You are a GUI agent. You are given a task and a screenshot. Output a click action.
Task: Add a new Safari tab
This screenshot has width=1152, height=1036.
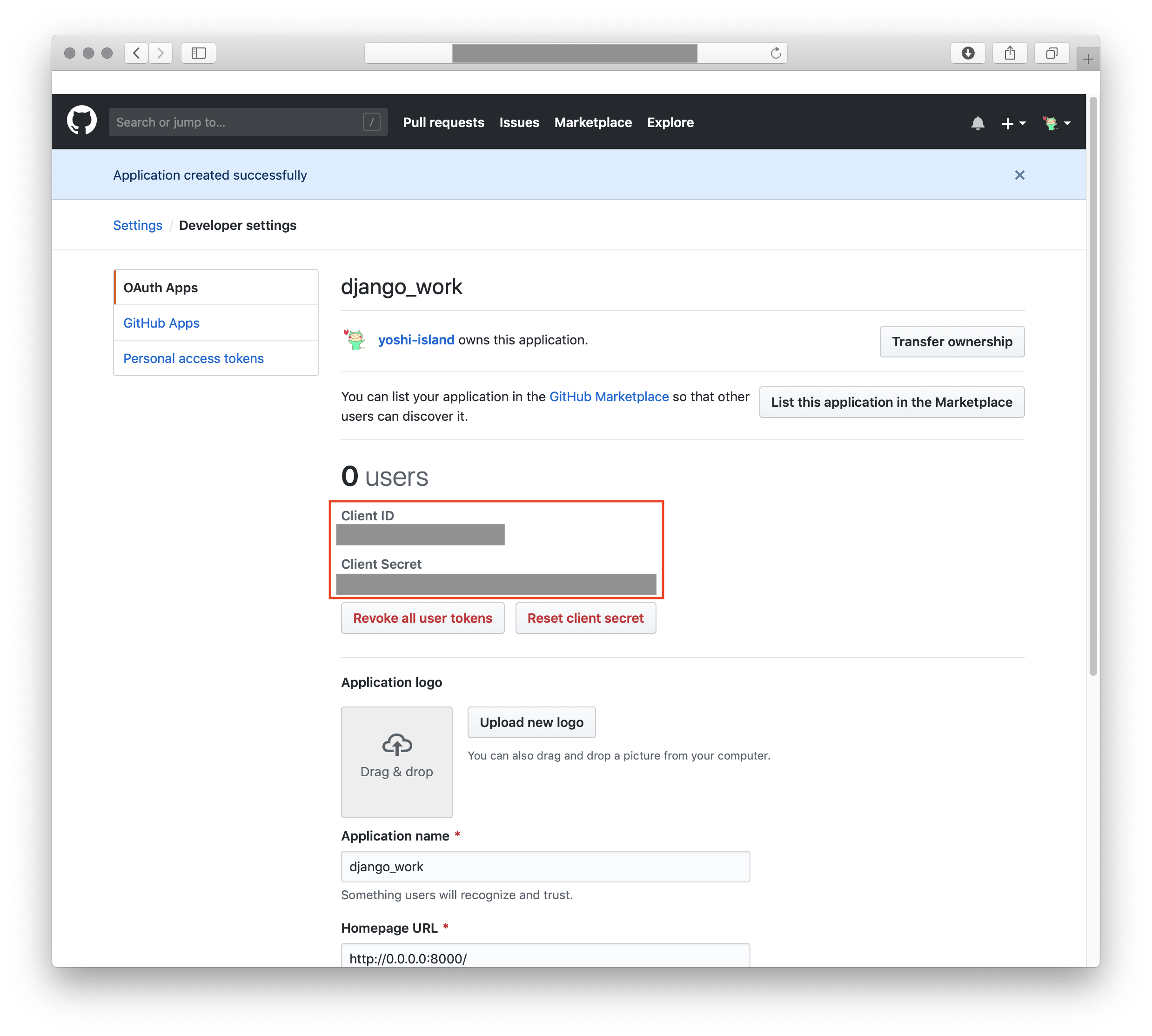click(1088, 59)
